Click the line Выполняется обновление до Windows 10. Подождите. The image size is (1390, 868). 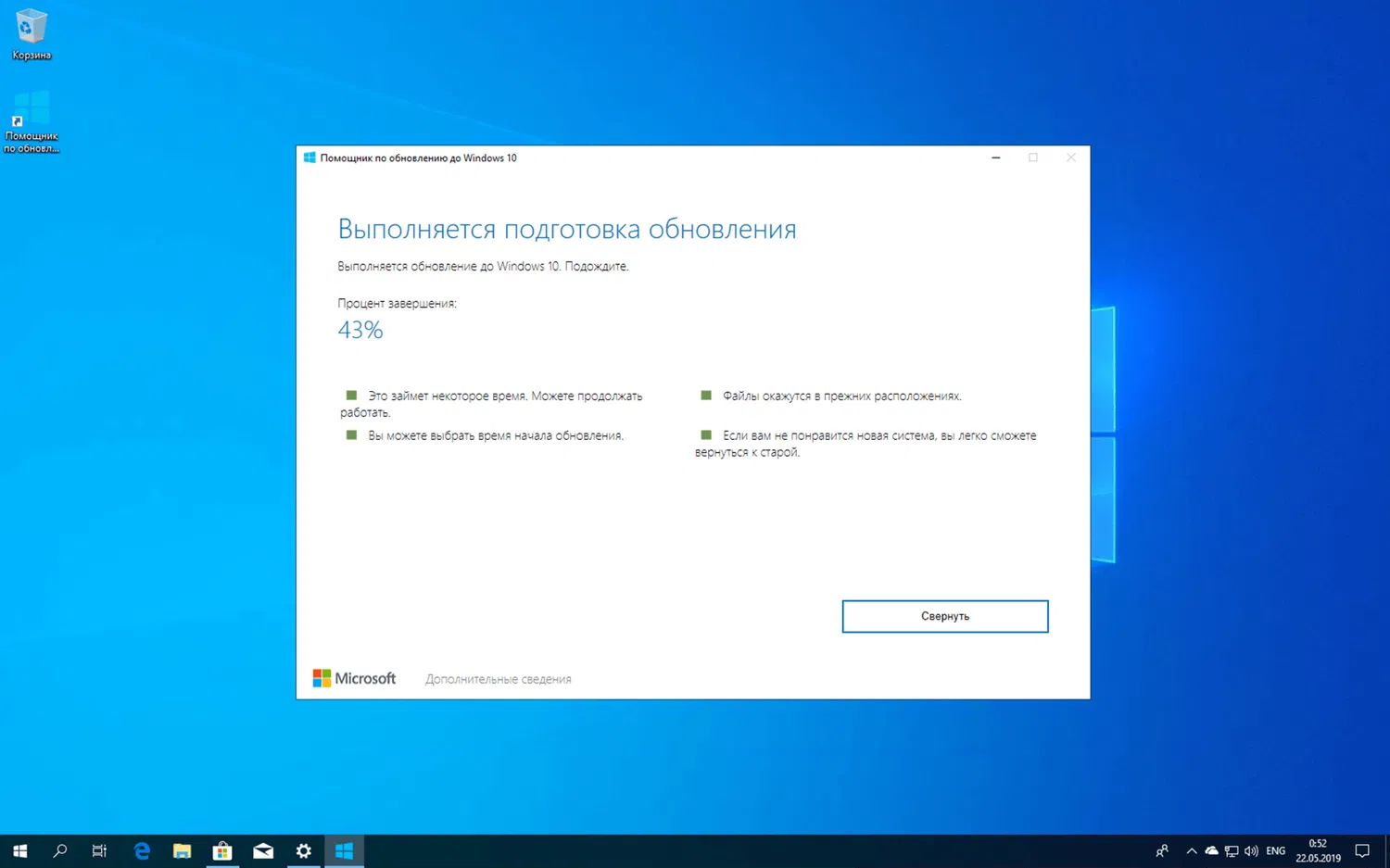483,266
